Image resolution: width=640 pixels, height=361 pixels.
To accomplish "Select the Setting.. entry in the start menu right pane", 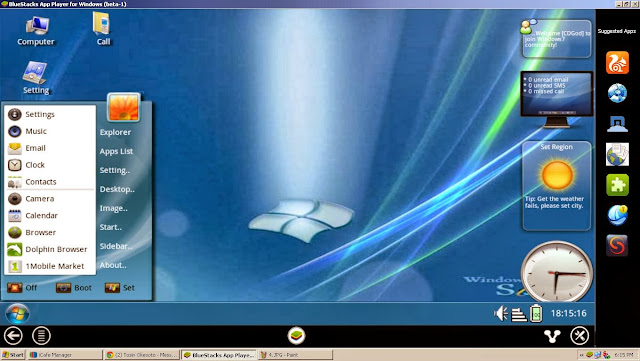I will click(x=115, y=170).
